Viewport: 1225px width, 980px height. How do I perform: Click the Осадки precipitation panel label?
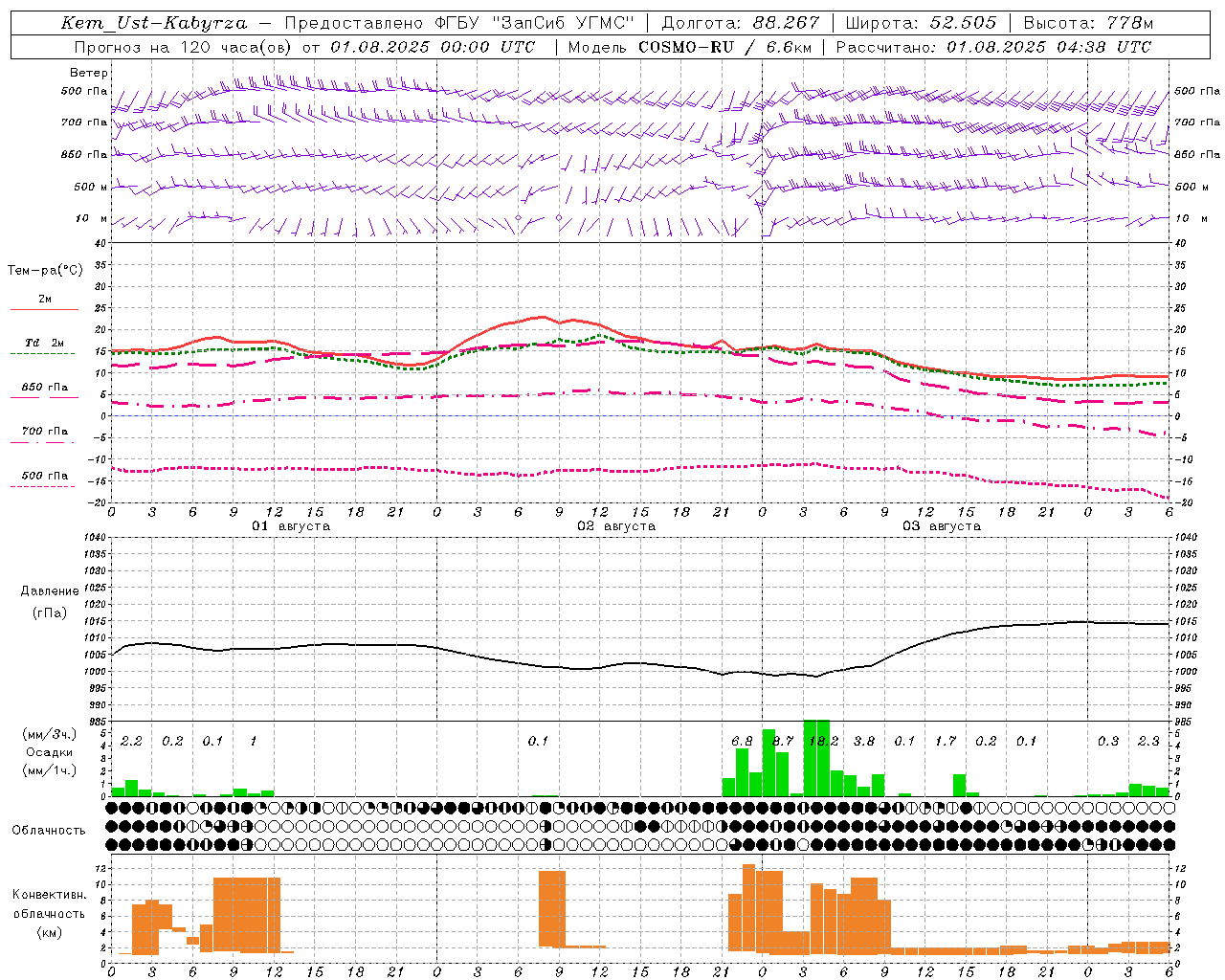(48, 753)
